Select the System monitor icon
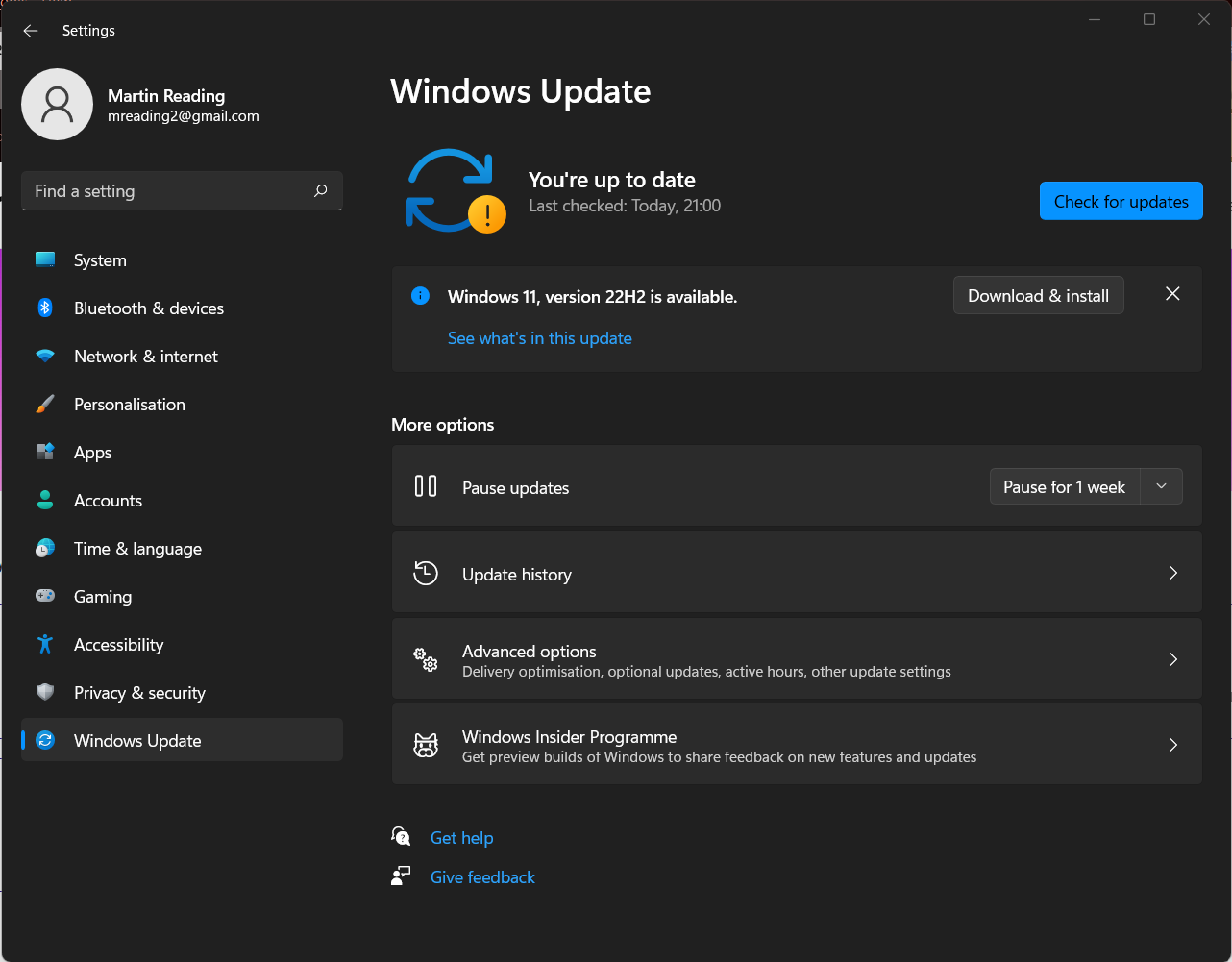The width and height of the screenshot is (1232, 962). (45, 259)
